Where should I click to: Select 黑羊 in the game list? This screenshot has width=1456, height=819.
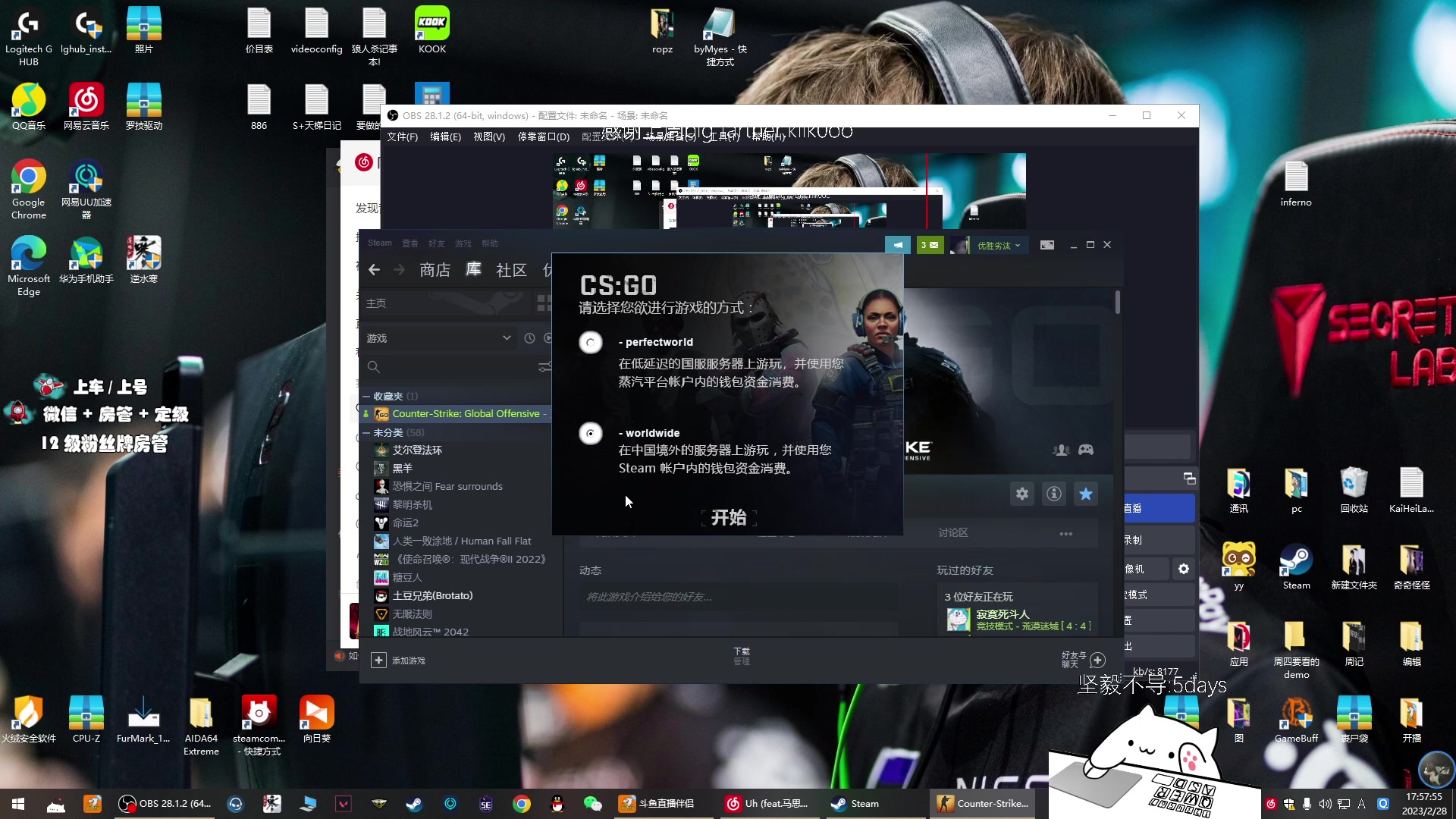(x=402, y=469)
